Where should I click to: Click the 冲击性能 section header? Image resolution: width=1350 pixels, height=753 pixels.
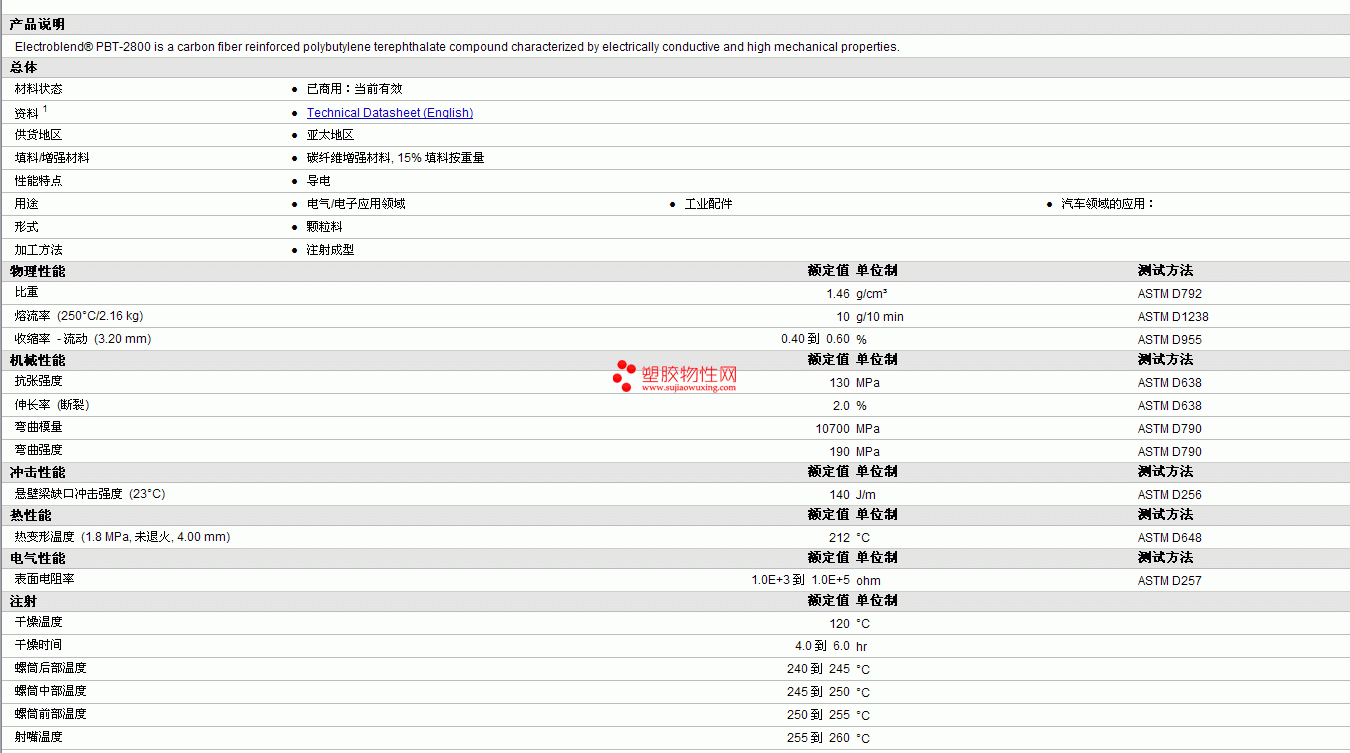pos(38,472)
